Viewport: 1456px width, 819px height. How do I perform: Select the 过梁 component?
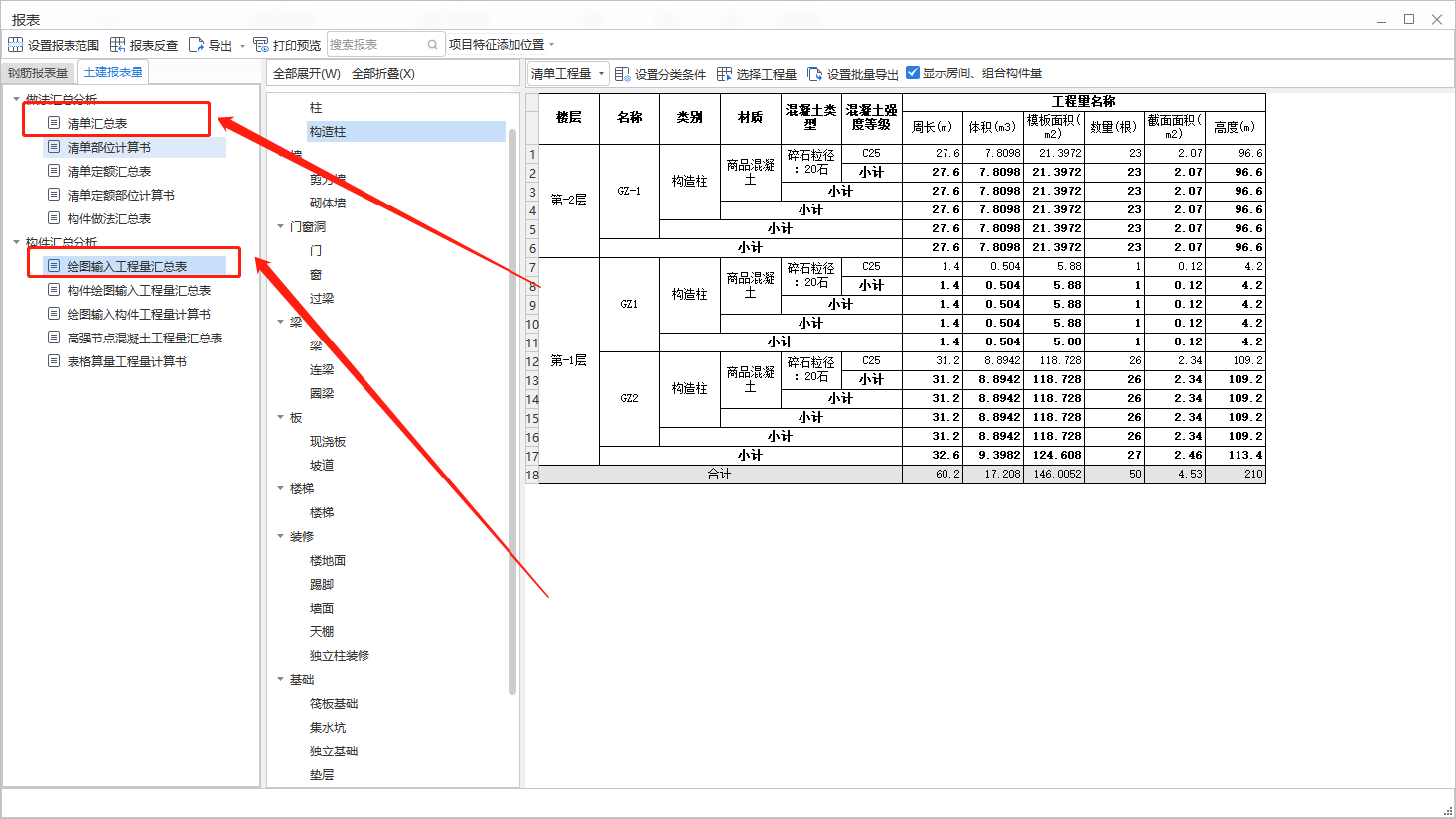click(322, 299)
